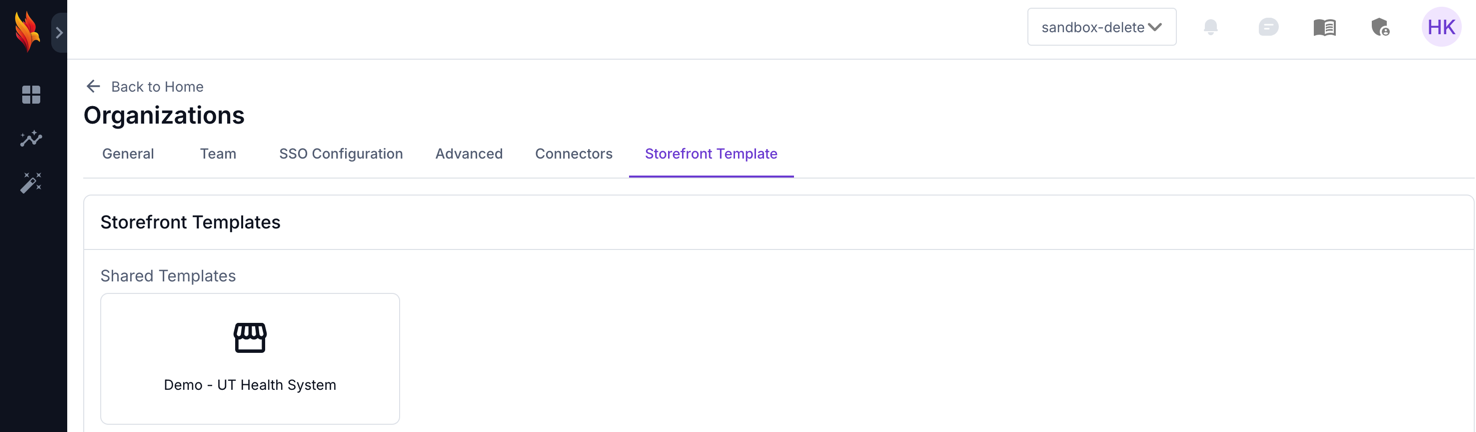The image size is (1476, 432).
Task: Open the chat messages icon
Action: 1268,27
